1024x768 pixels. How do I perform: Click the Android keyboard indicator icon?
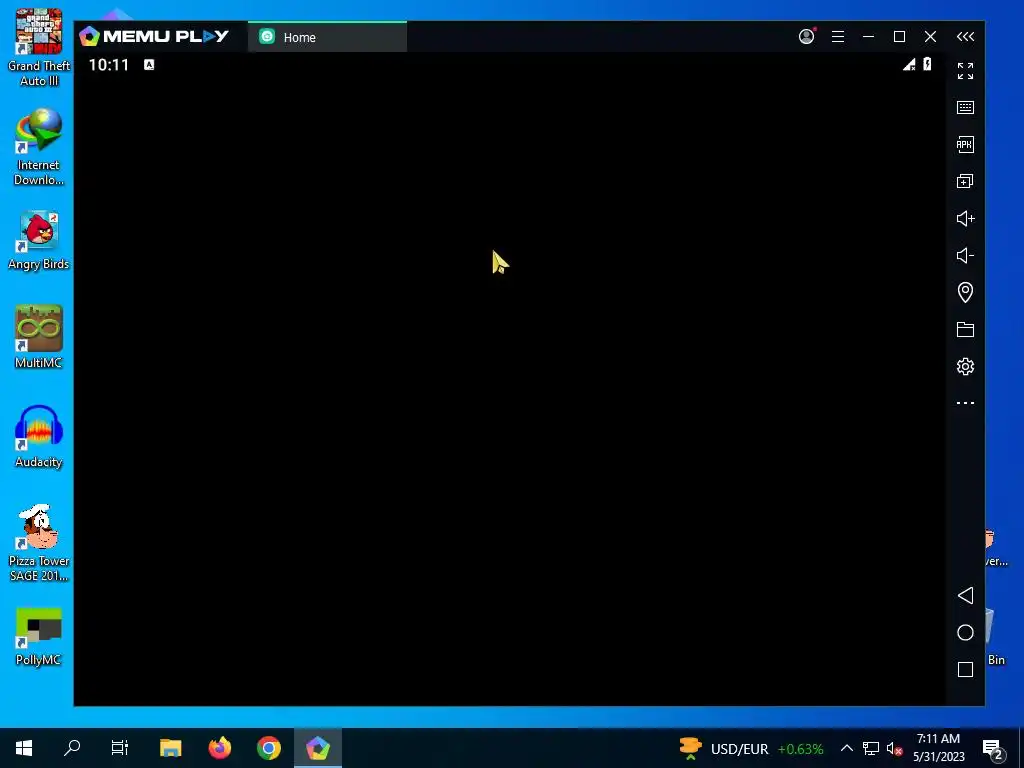coord(149,65)
